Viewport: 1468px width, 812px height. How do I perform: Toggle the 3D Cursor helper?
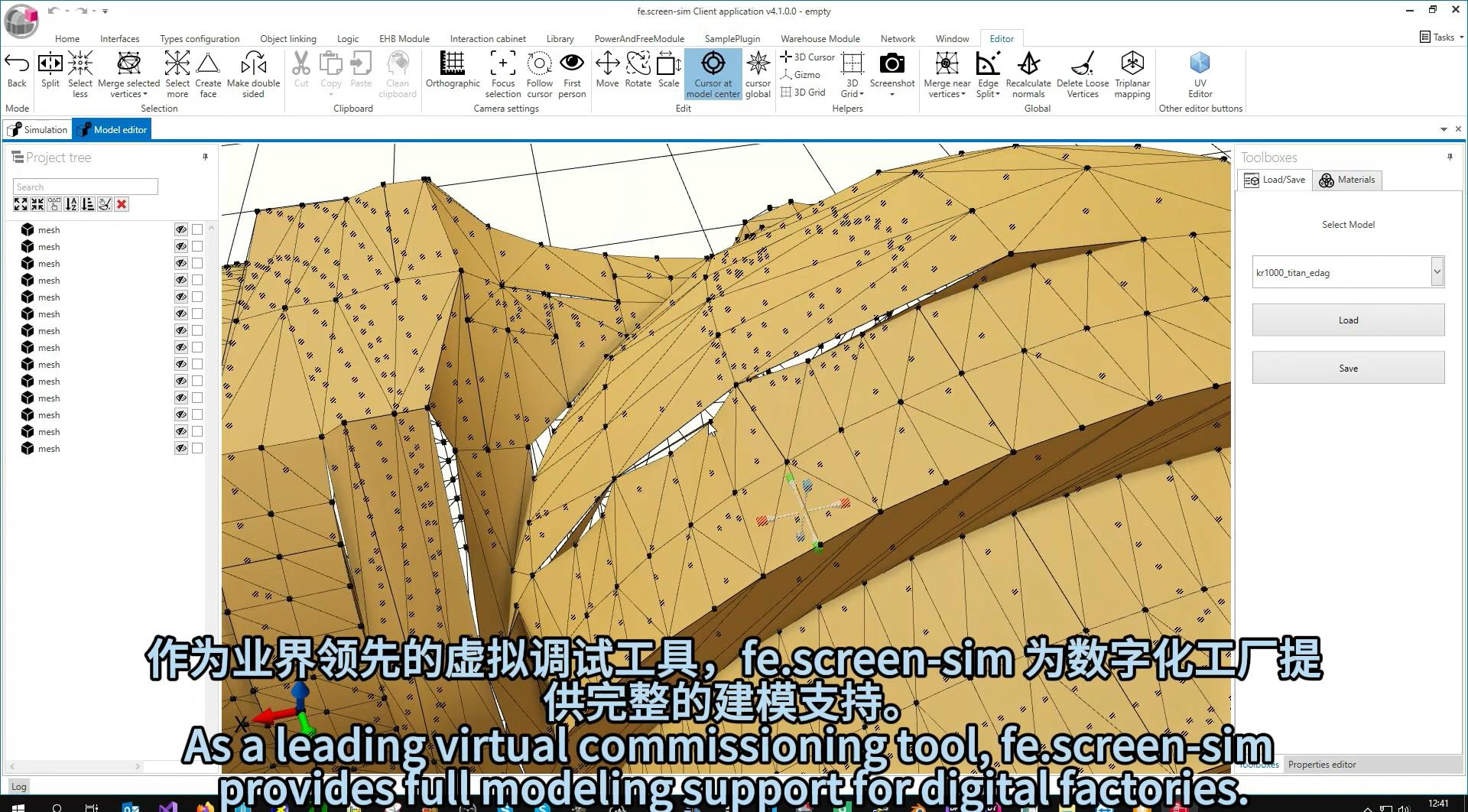pyautogui.click(x=807, y=57)
